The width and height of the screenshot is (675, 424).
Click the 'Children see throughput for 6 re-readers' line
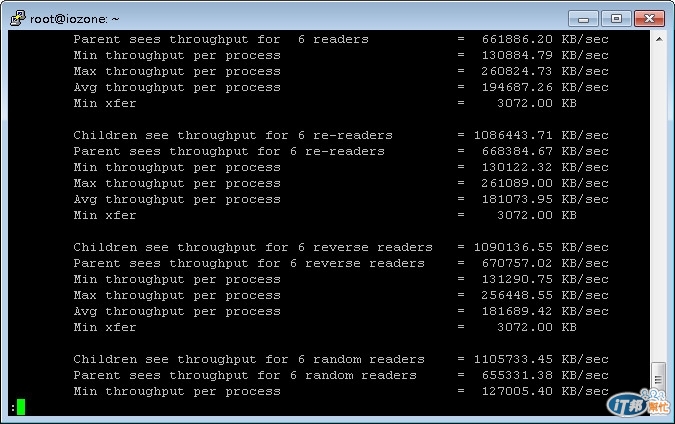click(233, 135)
